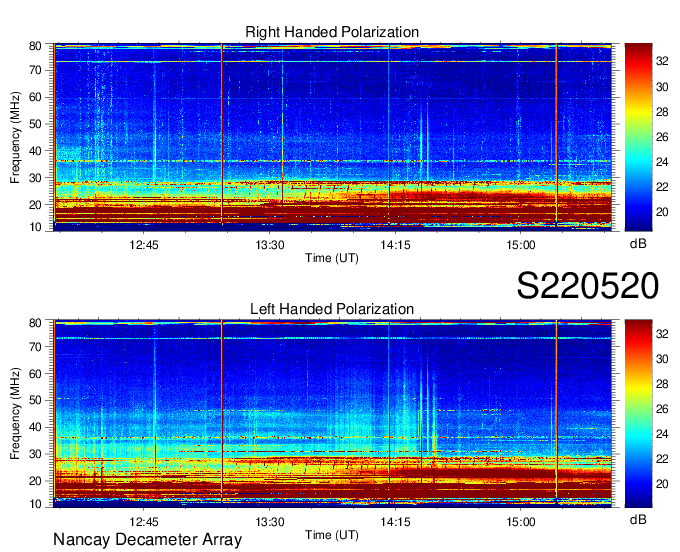680x552 pixels.
Task: Click the 30 label on Right Handed color bar
Action: (x=662, y=87)
